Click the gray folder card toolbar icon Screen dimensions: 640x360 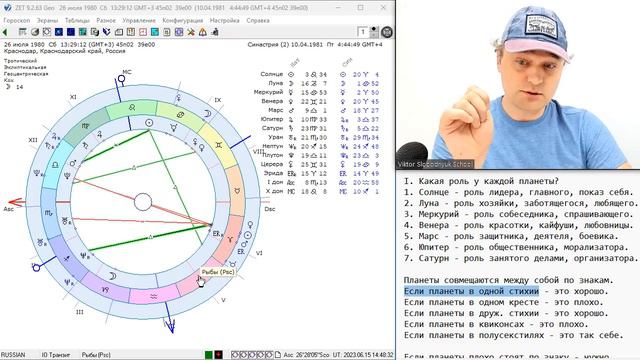tap(119, 32)
